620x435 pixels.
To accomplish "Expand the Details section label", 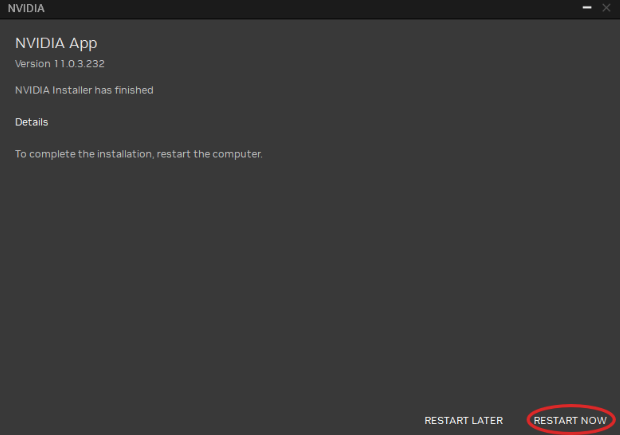I will tap(32, 122).
